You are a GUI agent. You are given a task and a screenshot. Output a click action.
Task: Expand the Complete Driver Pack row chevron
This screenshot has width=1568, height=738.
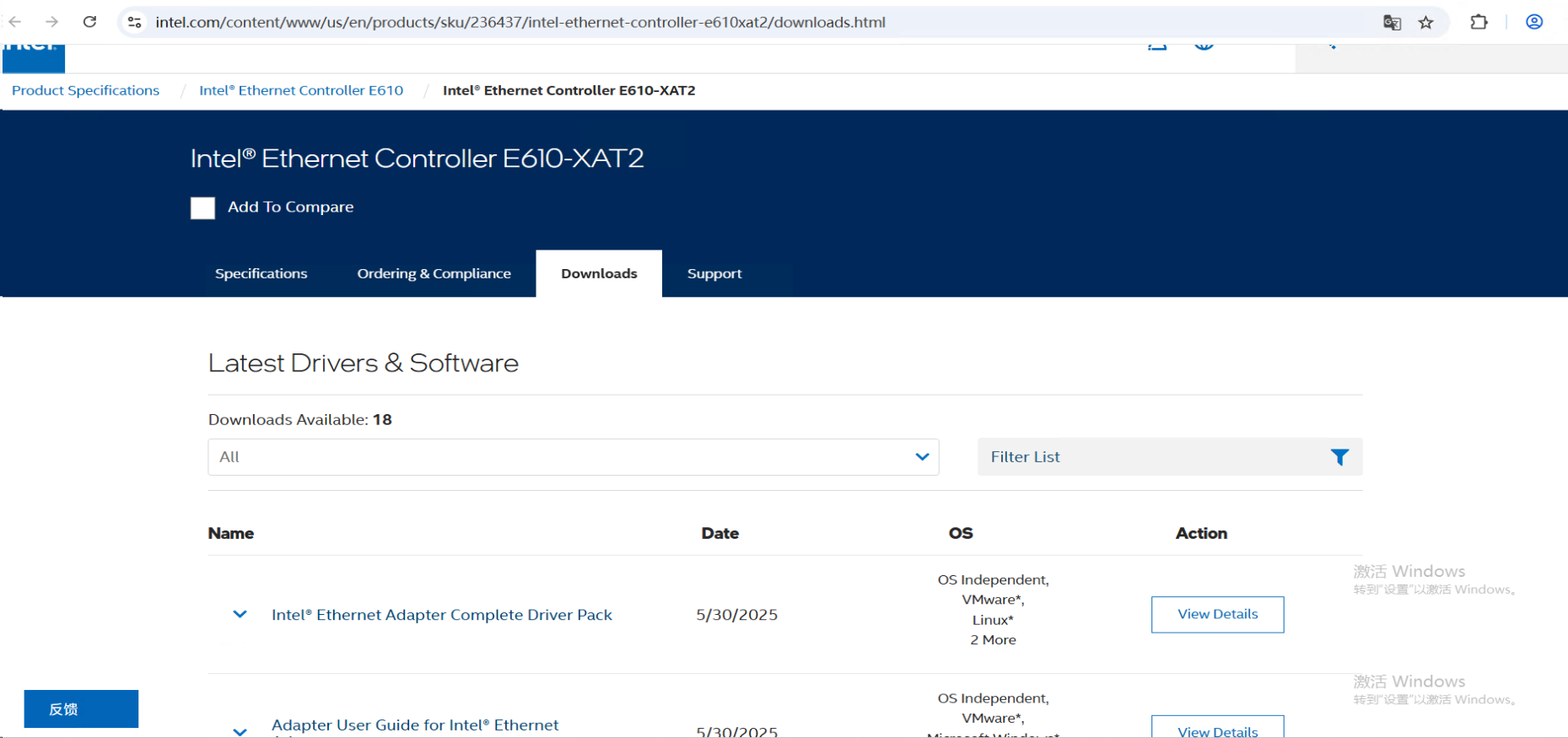pos(240,615)
